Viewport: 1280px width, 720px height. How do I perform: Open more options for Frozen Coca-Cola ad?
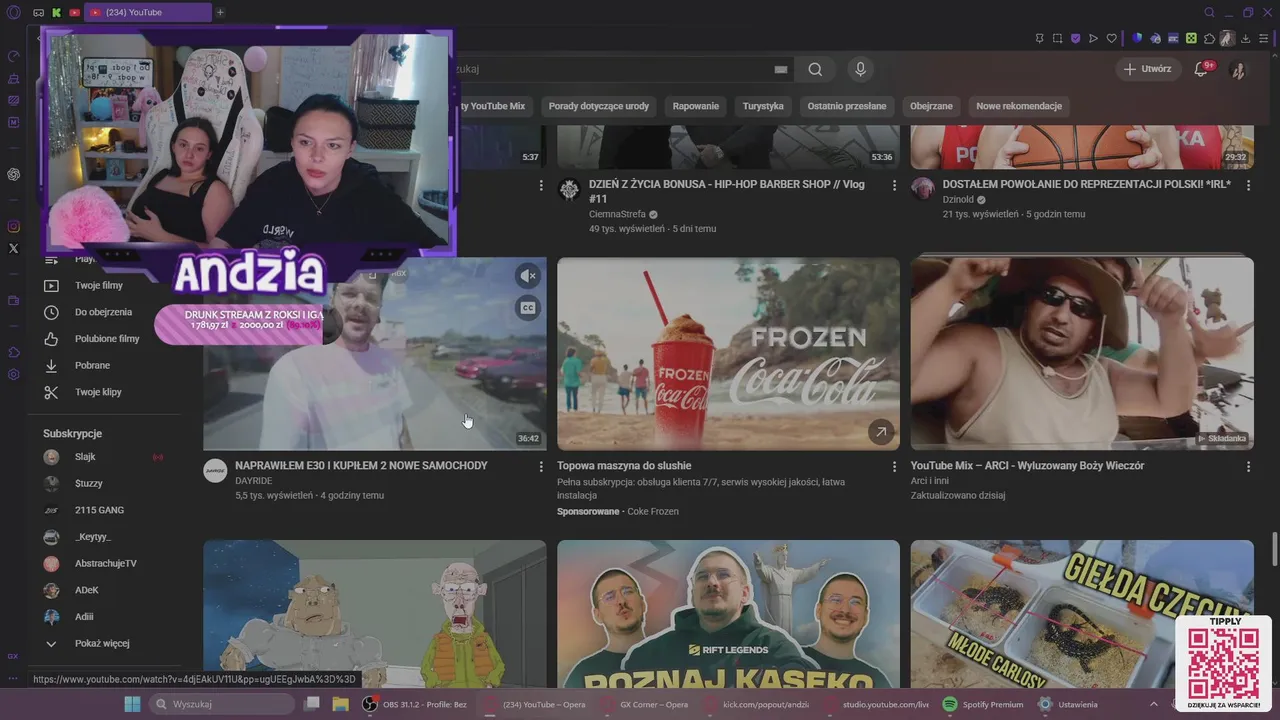895,467
